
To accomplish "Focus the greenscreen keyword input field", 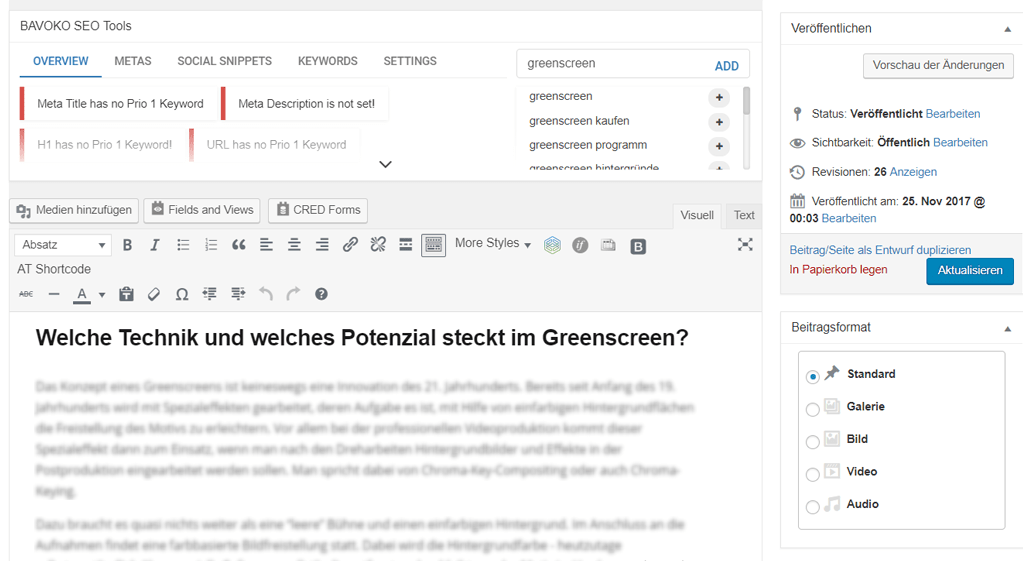I will click(613, 63).
